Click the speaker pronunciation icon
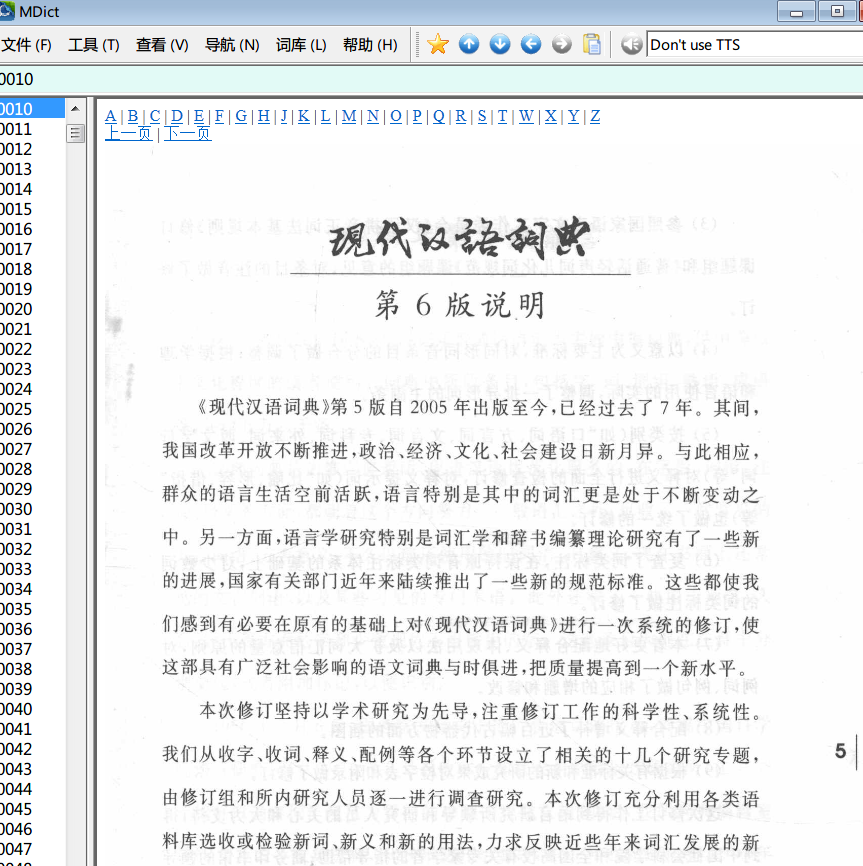863x866 pixels. coord(631,44)
